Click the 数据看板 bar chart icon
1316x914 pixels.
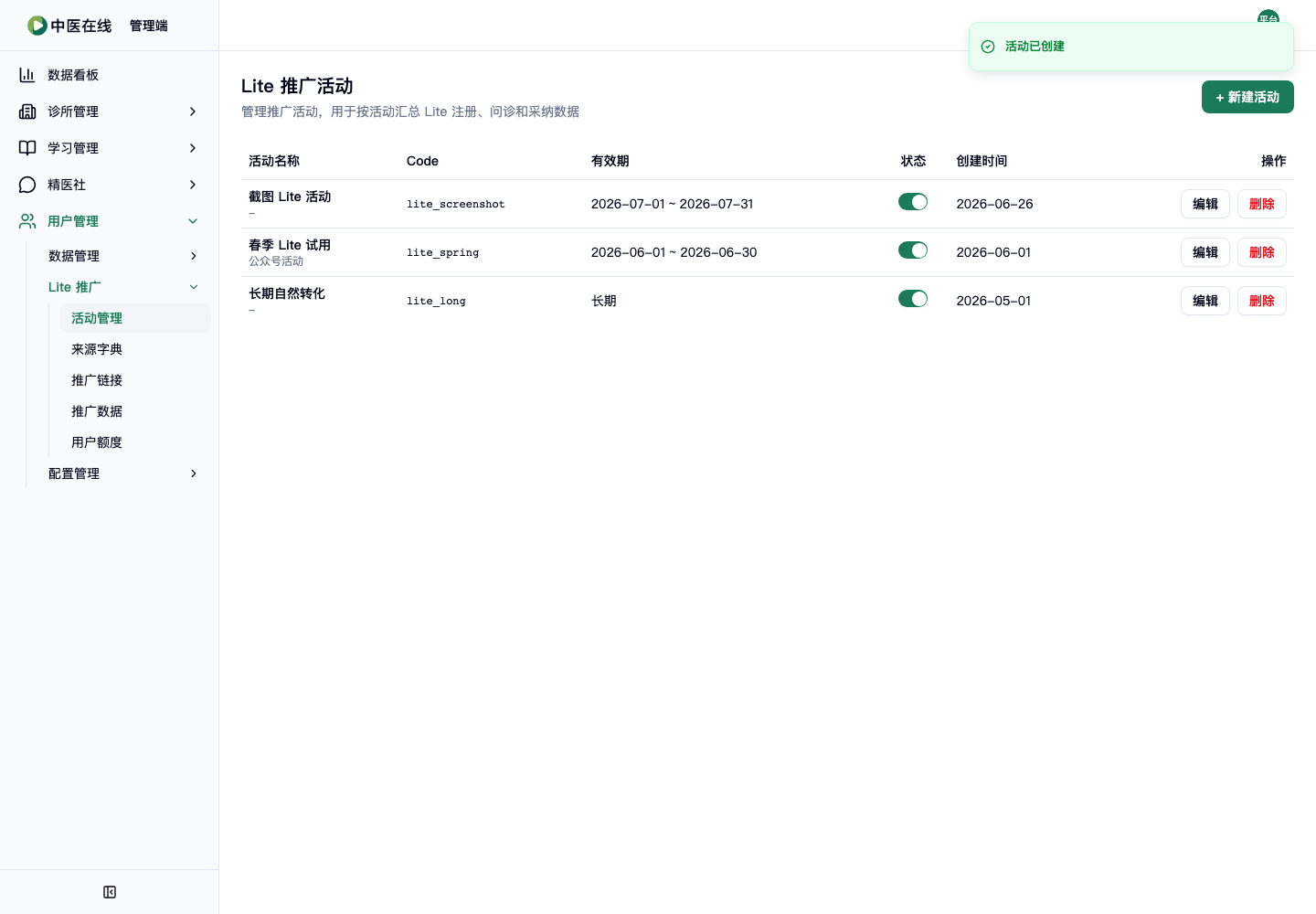27,75
